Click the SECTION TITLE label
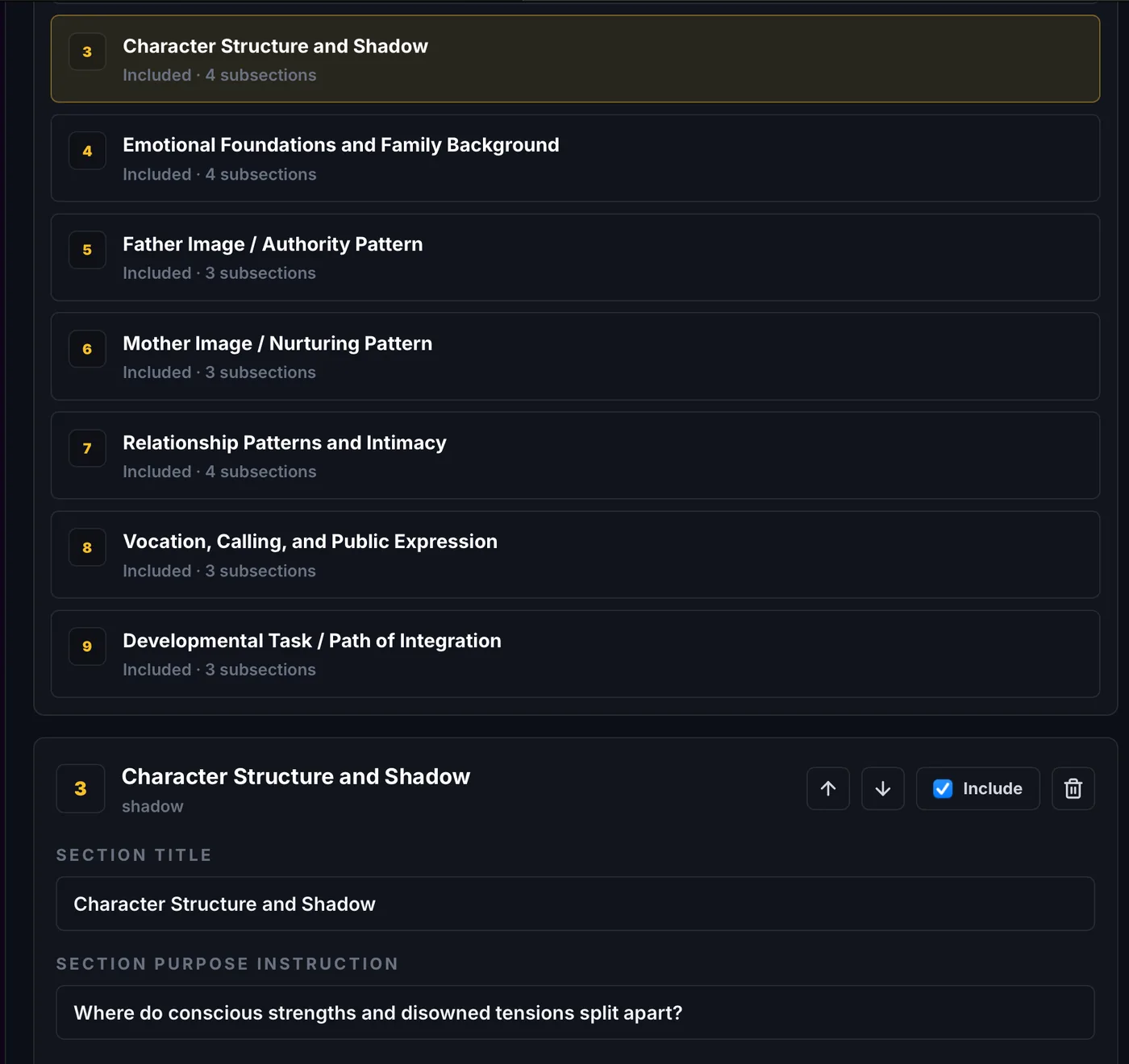This screenshot has width=1129, height=1064. click(134, 855)
